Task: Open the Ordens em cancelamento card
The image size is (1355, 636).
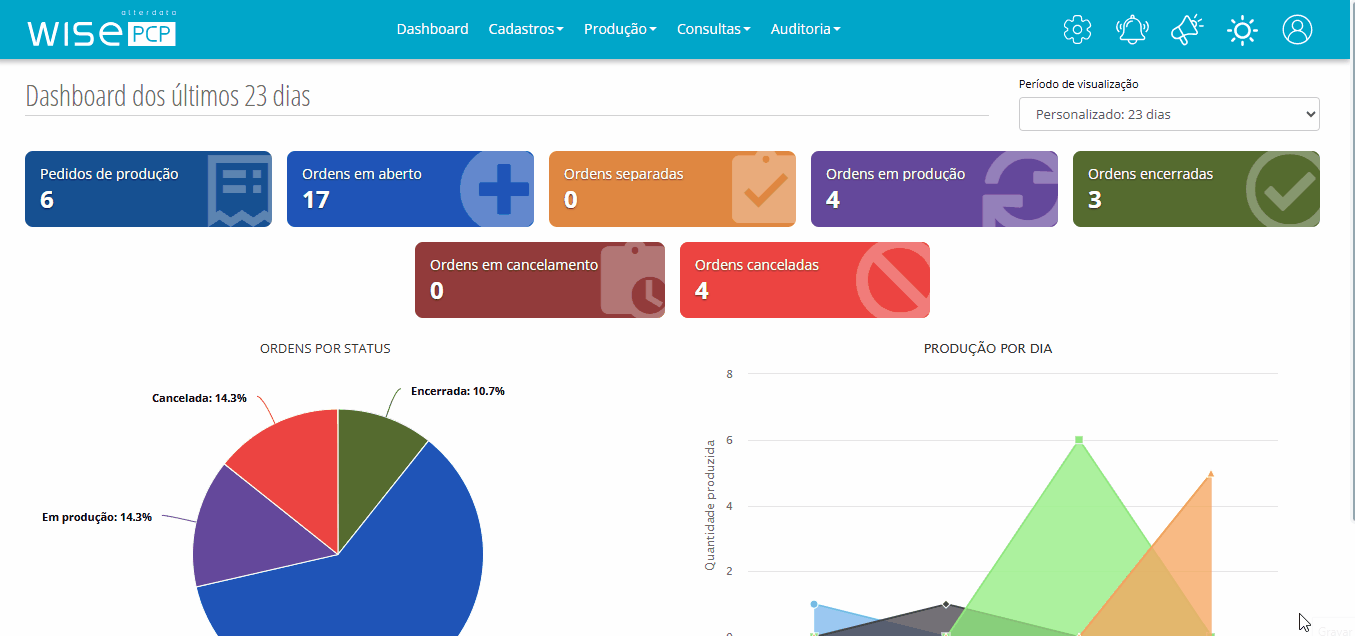Action: [x=540, y=280]
